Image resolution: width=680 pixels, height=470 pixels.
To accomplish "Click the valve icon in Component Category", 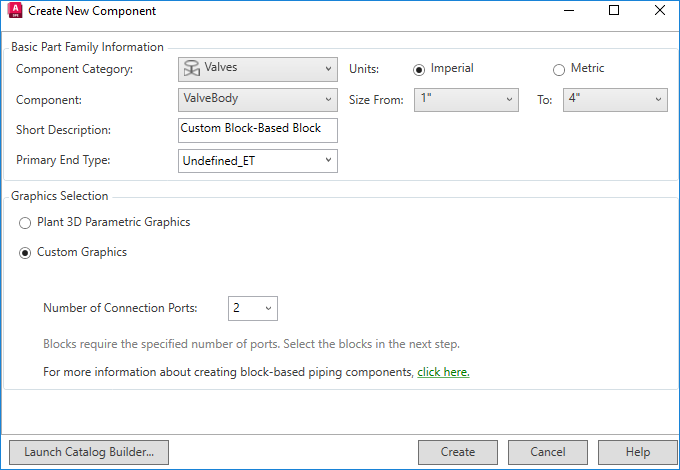I will click(x=191, y=69).
